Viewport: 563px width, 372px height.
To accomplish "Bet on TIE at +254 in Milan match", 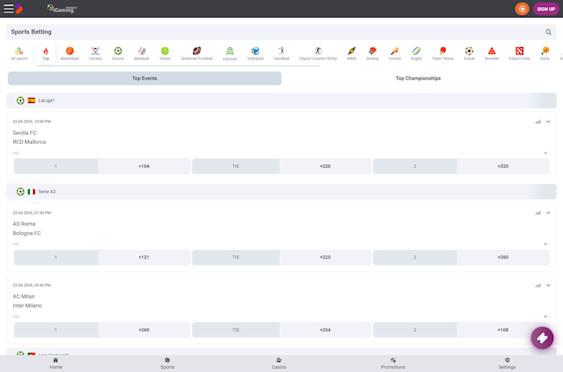I will [281, 330].
